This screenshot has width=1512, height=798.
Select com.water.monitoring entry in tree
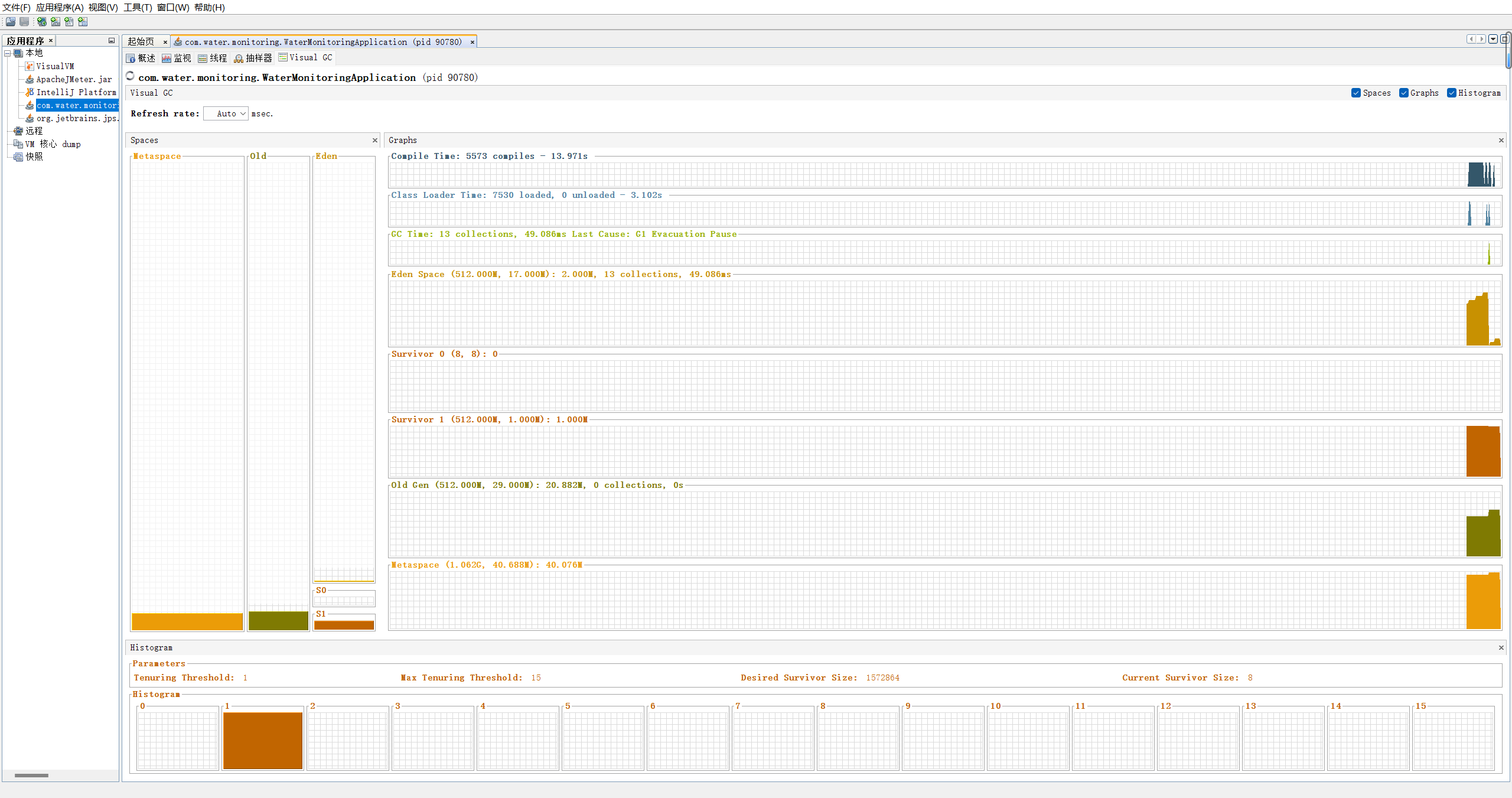[x=77, y=105]
